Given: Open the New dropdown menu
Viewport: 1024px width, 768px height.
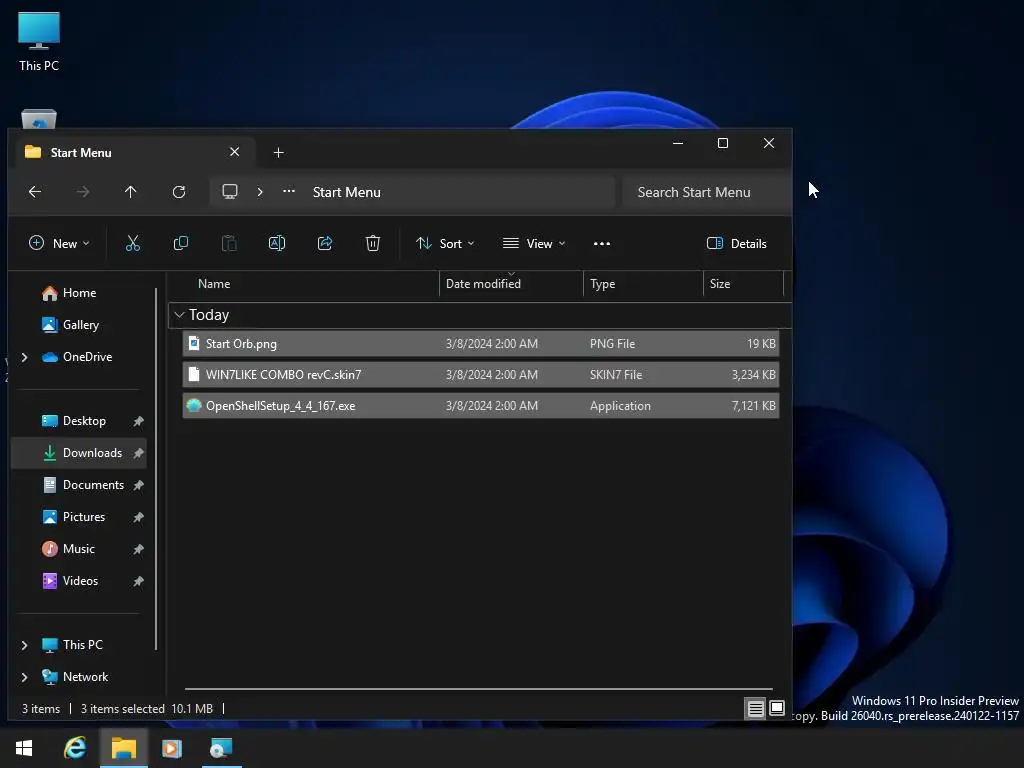Looking at the screenshot, I should click(x=59, y=244).
